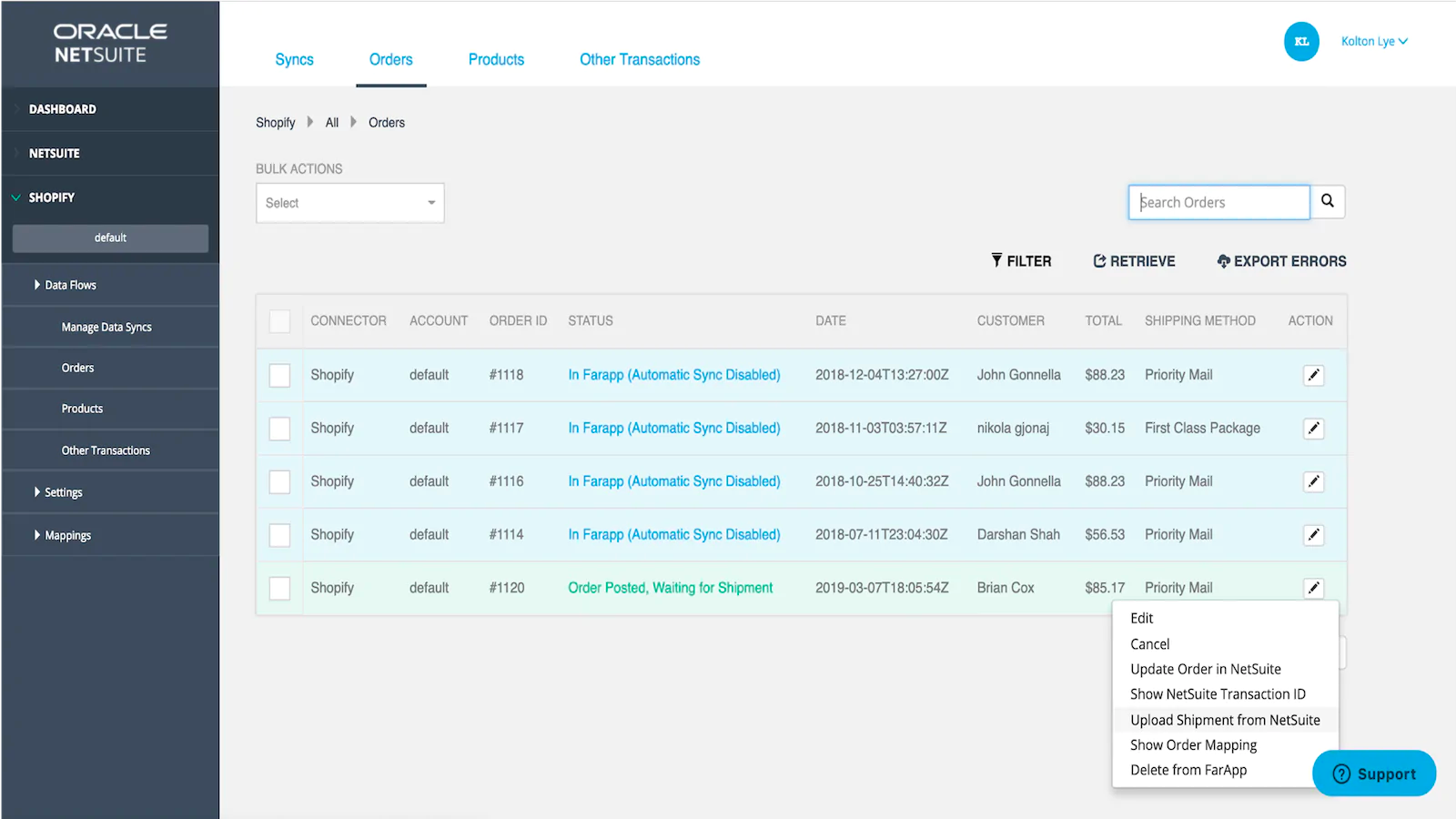The image size is (1456, 819).
Task: Focus the Search Orders field
Action: coord(1218,202)
